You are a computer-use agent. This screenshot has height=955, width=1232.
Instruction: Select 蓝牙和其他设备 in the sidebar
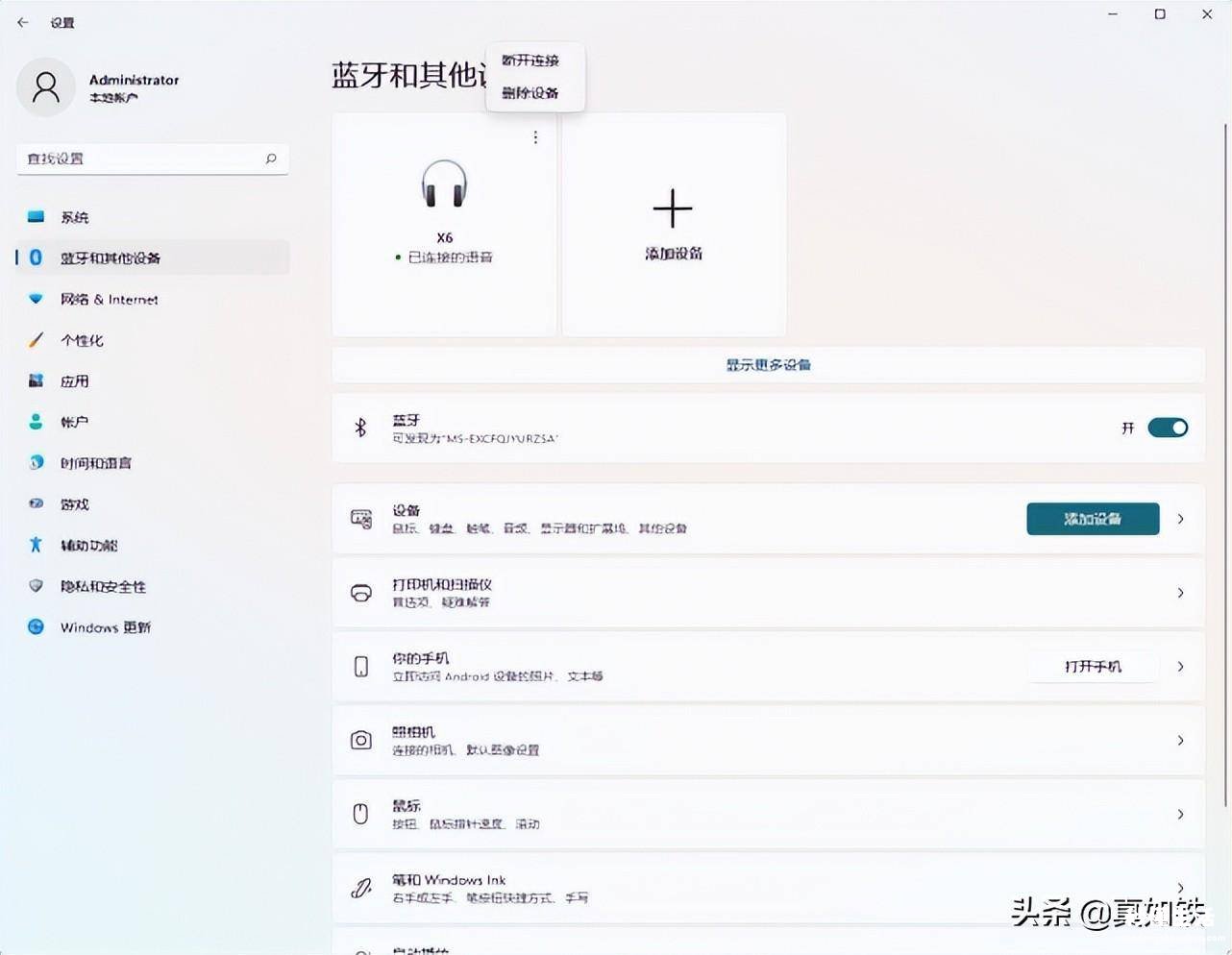click(153, 257)
